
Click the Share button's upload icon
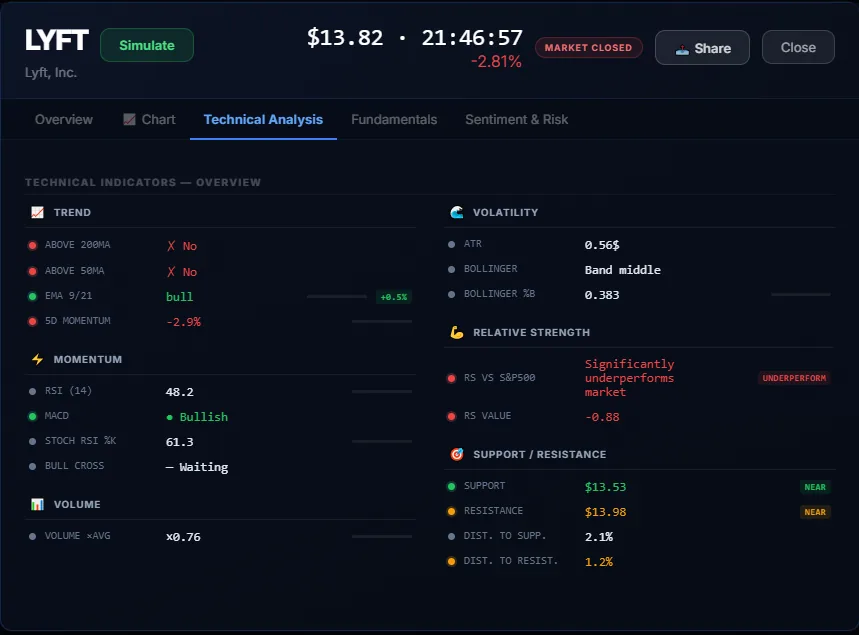click(682, 50)
